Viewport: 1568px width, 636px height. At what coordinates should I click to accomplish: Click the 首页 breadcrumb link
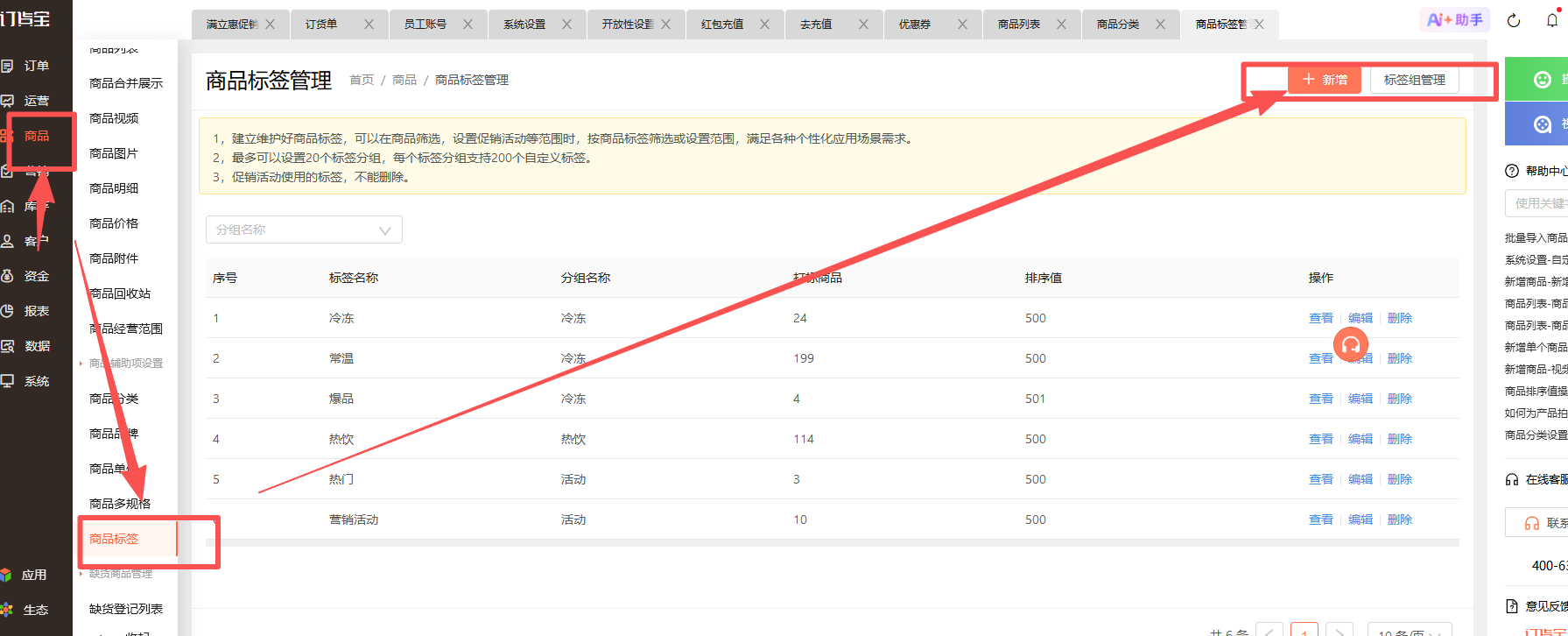[362, 80]
